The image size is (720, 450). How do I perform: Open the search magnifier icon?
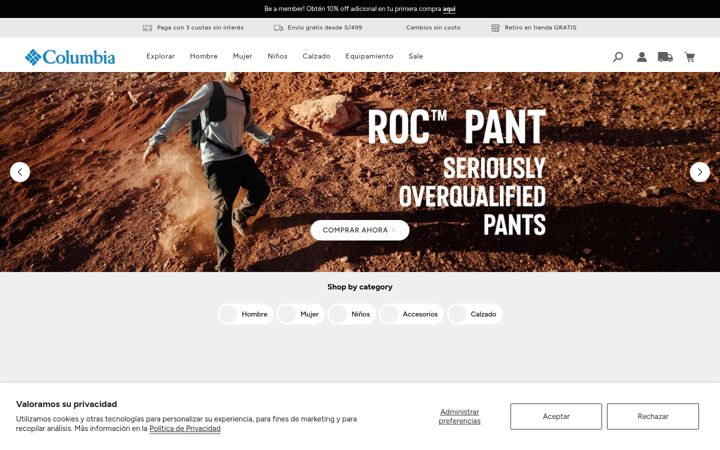pyautogui.click(x=618, y=57)
